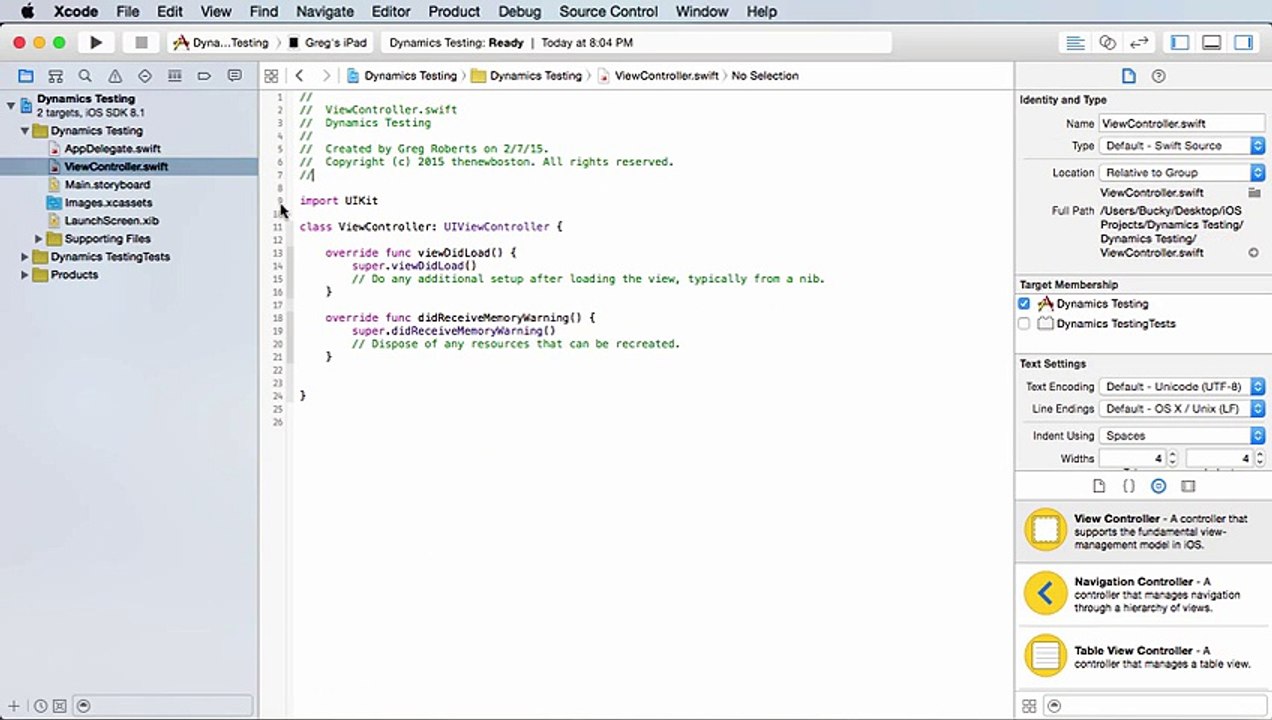
Task: Increase the tab width stepper
Action: coord(1173,455)
